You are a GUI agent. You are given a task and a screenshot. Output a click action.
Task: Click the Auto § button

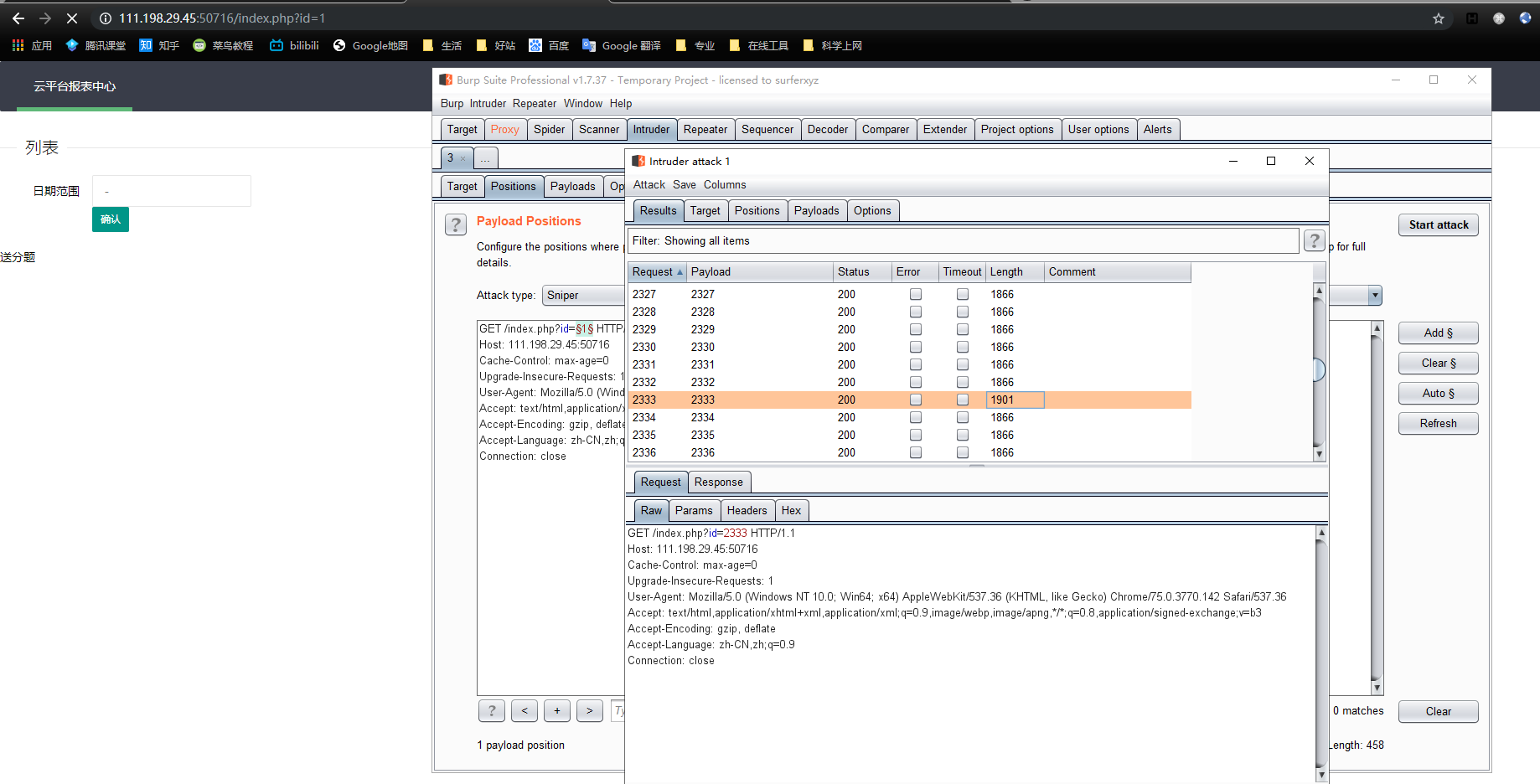point(1439,393)
